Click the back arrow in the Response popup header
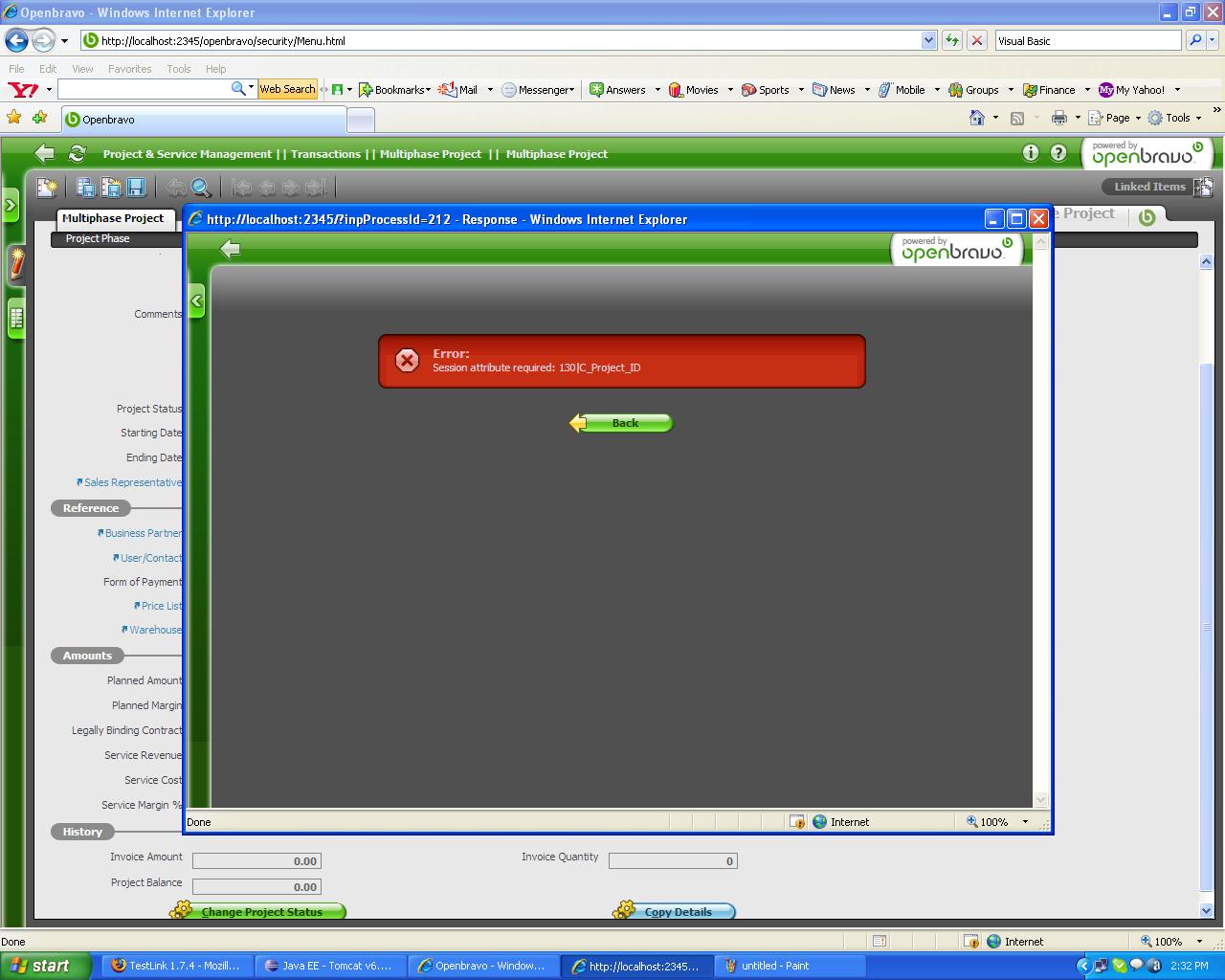Screen dimensions: 1225x980 click(230, 250)
